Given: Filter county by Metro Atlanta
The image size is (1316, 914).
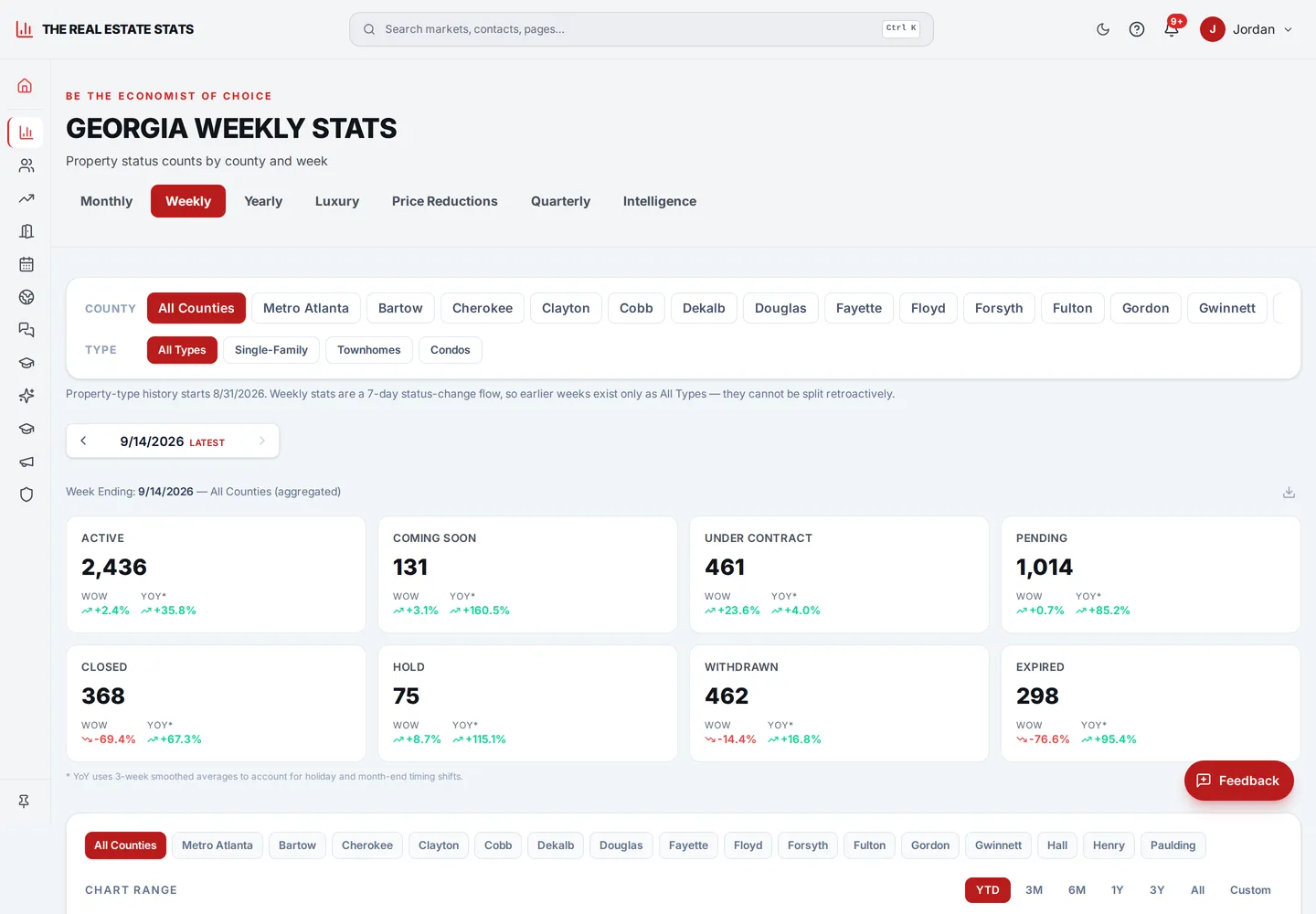Looking at the screenshot, I should pyautogui.click(x=306, y=308).
